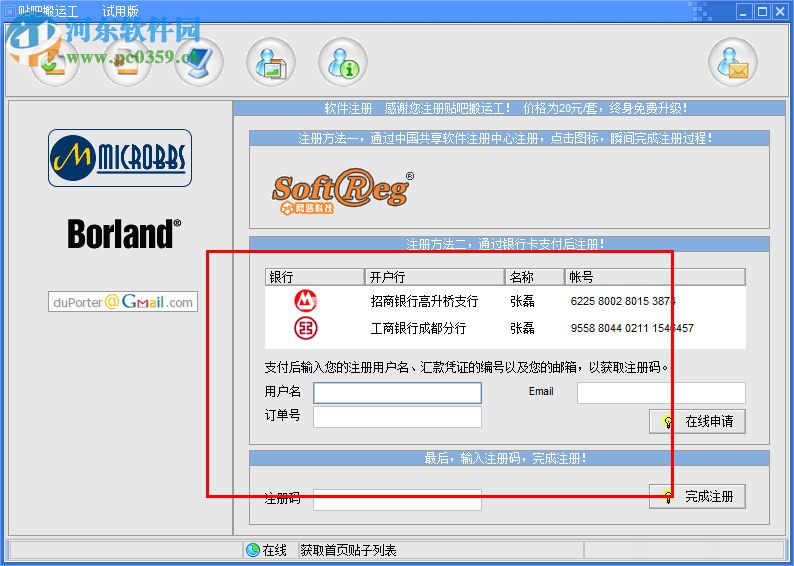Focus the 订单号 input field
This screenshot has height=566, width=794.
(398, 417)
